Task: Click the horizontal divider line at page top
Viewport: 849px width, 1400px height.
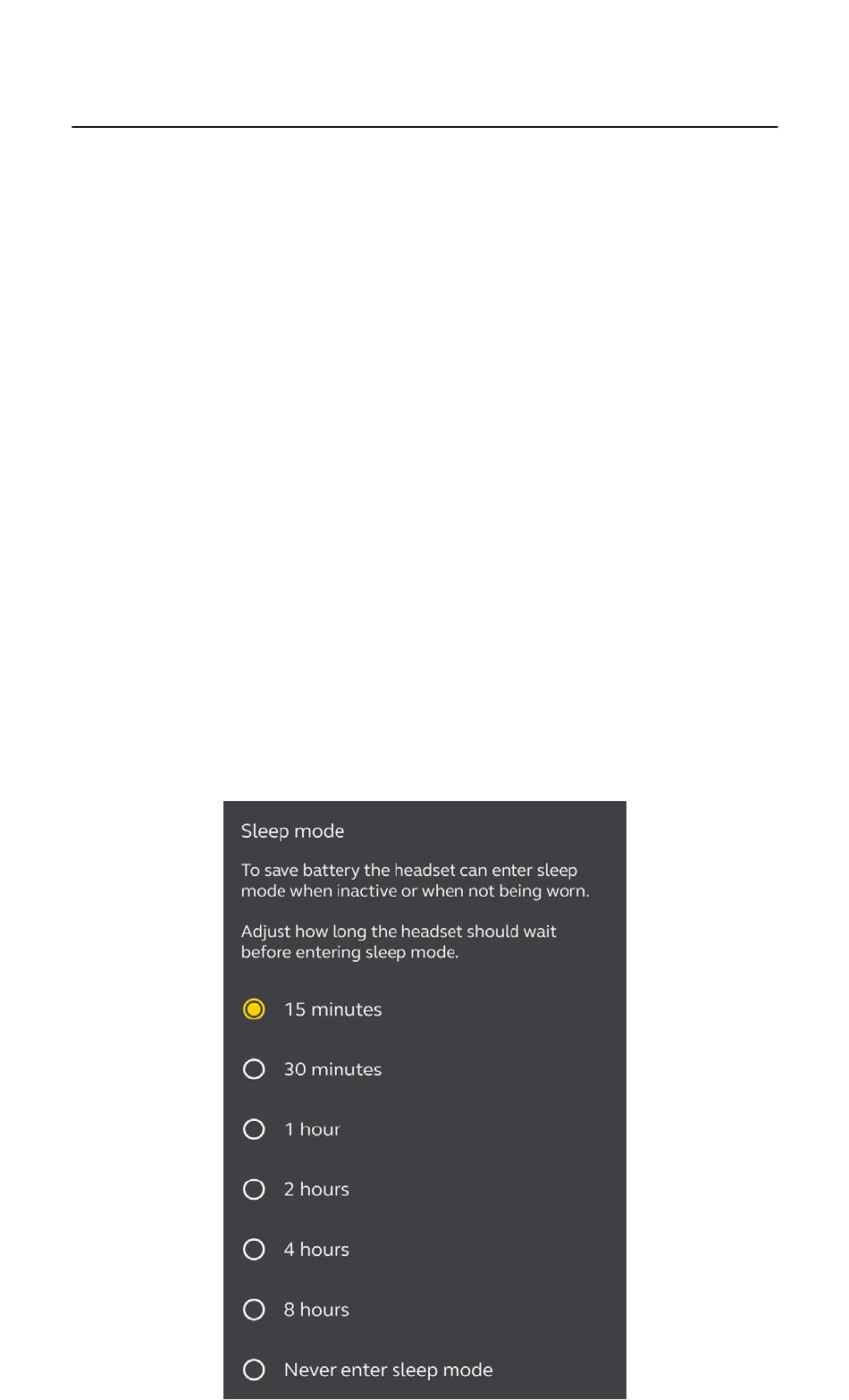Action: click(x=424, y=127)
